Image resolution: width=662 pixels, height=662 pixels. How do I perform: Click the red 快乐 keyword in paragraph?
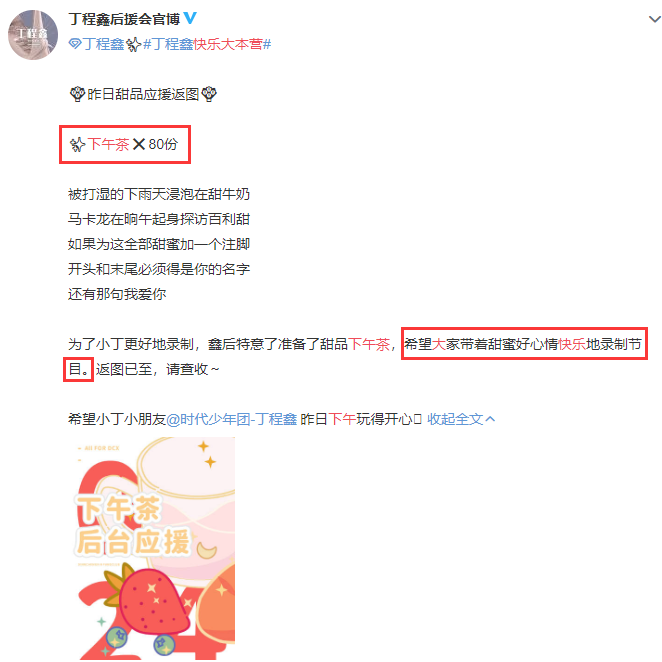point(572,344)
